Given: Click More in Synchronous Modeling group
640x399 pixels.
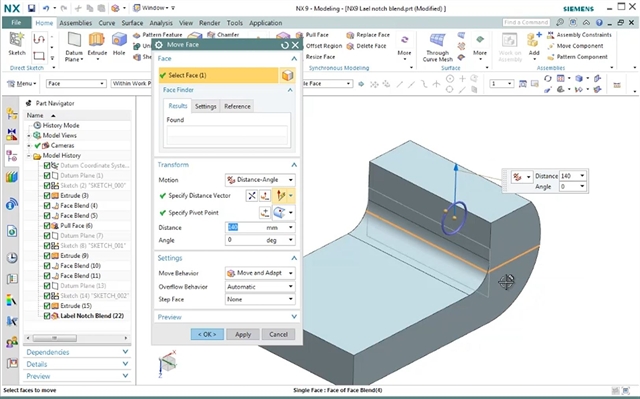Looking at the screenshot, I should 404,46.
